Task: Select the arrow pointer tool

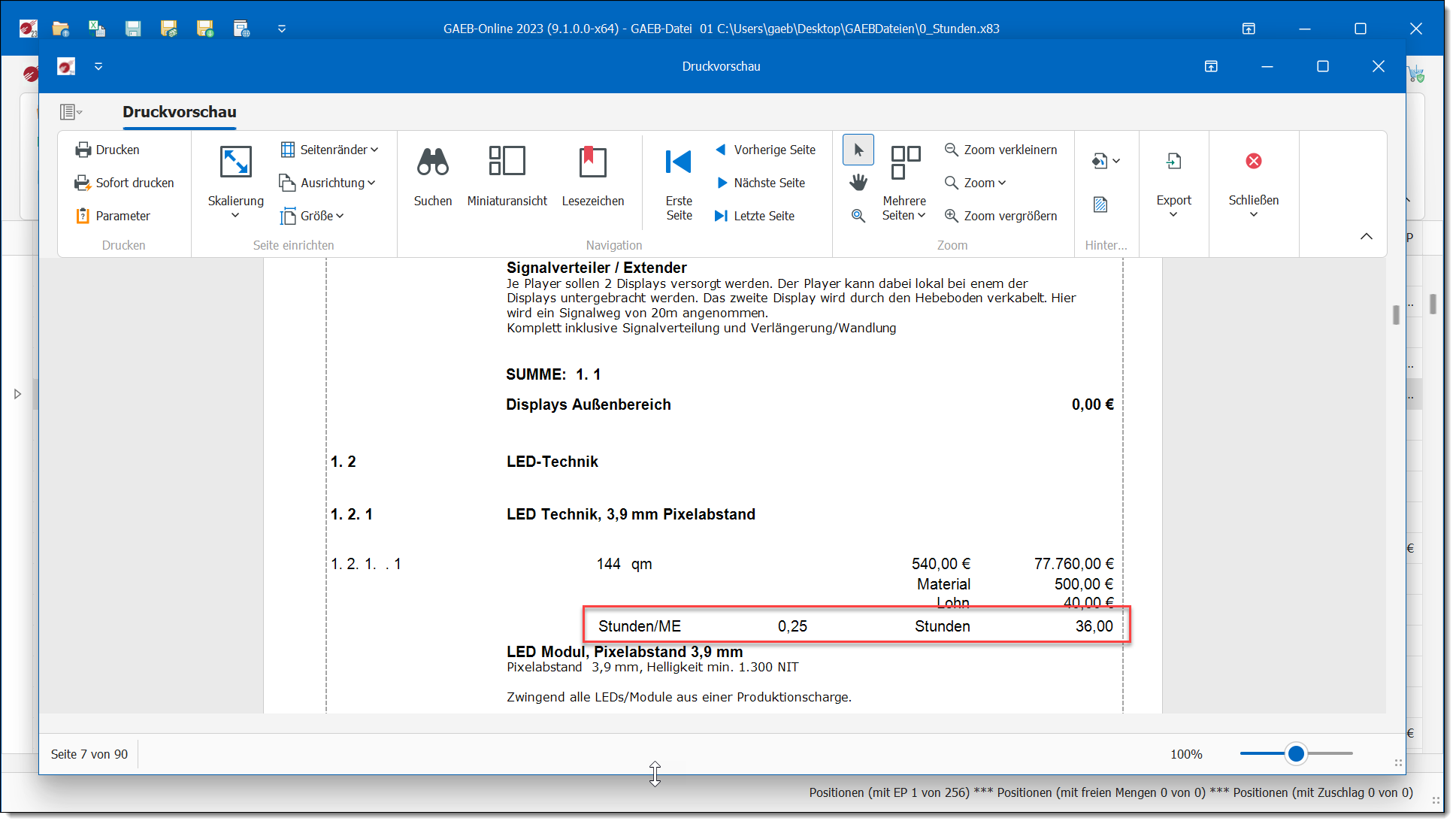Action: pos(858,150)
